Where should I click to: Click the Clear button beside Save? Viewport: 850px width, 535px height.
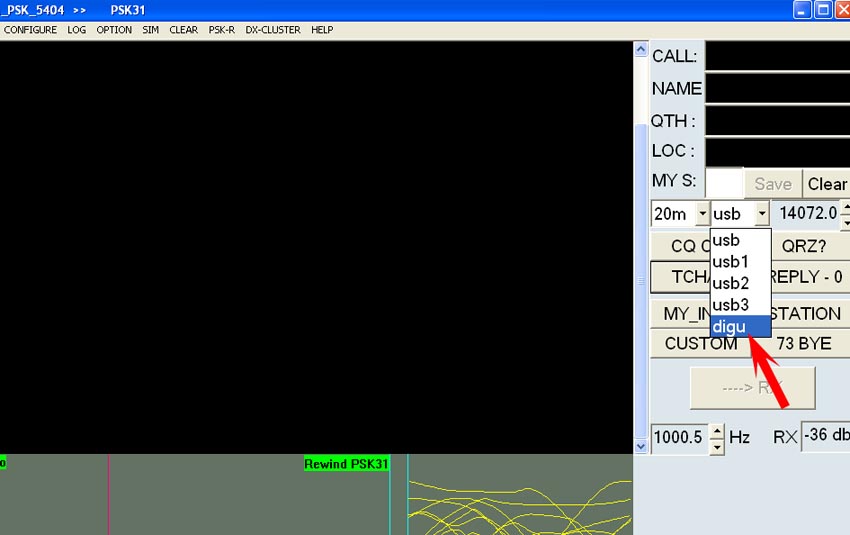click(827, 184)
